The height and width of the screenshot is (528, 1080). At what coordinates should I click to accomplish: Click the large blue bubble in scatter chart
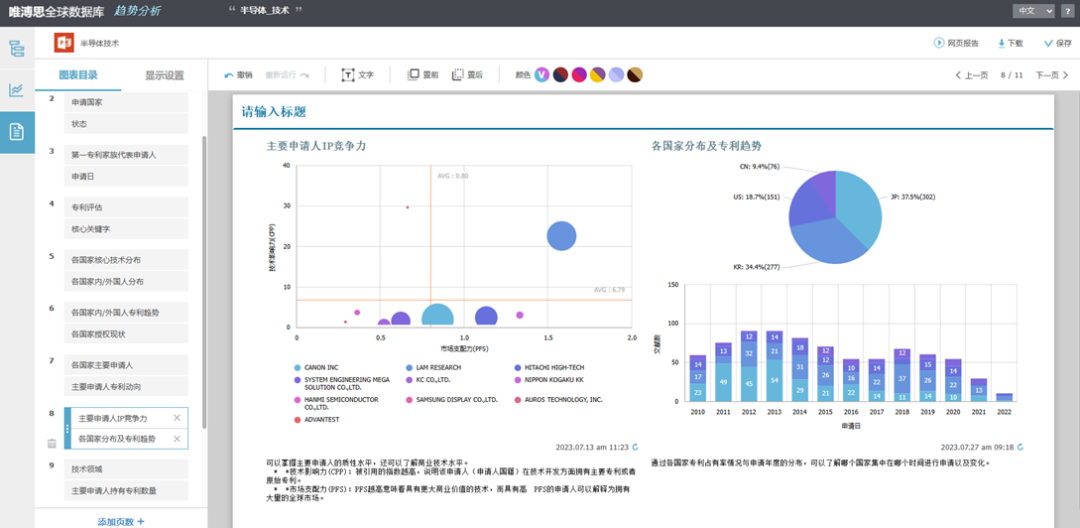click(561, 235)
